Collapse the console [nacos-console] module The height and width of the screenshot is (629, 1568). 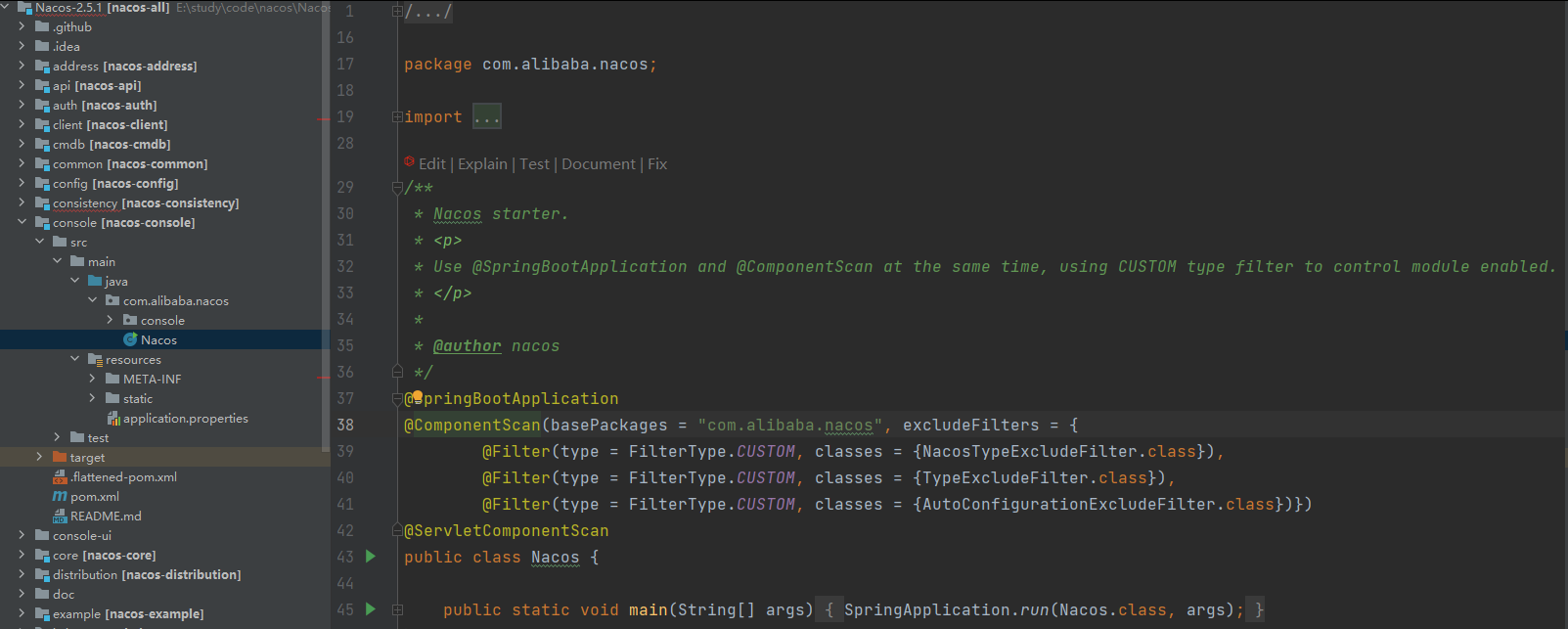point(22,222)
